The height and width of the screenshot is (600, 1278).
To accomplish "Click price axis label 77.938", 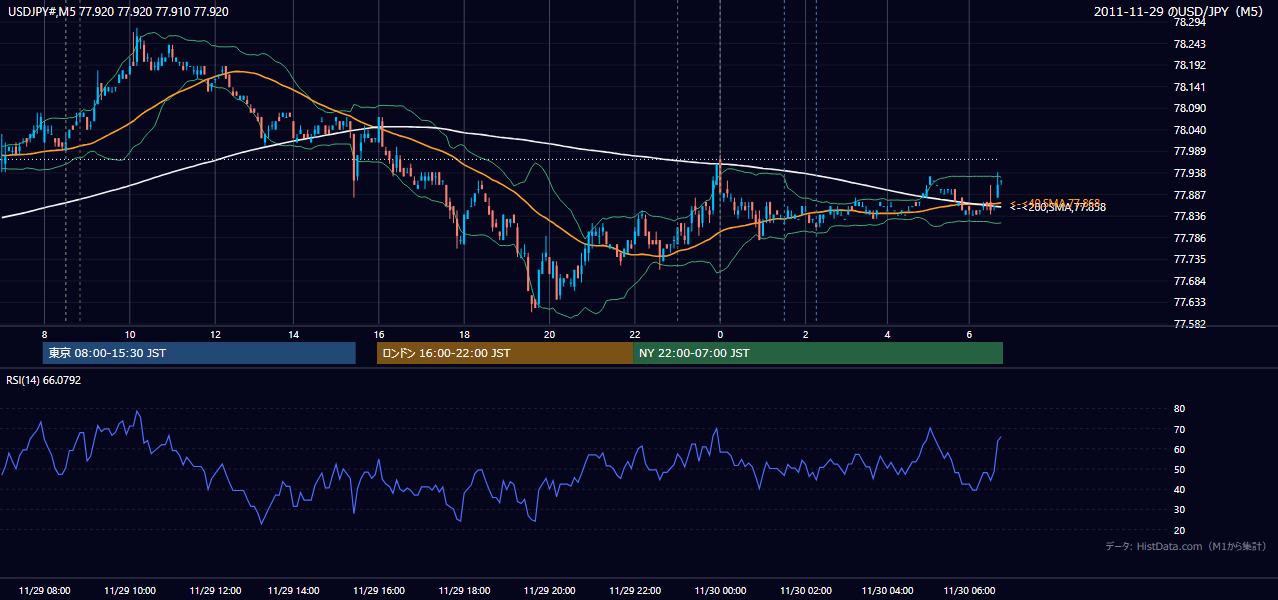I will pyautogui.click(x=1190, y=173).
